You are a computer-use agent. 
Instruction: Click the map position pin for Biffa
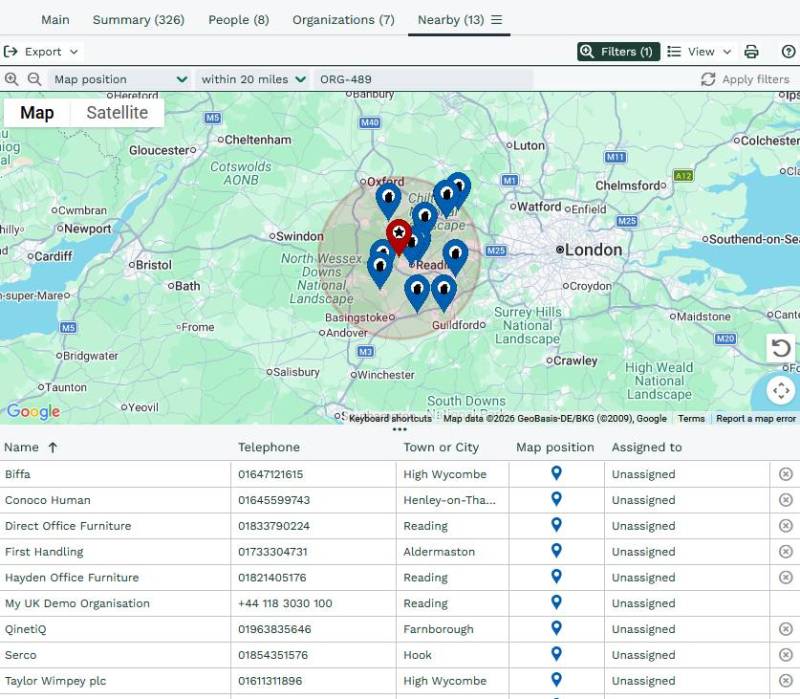556,474
